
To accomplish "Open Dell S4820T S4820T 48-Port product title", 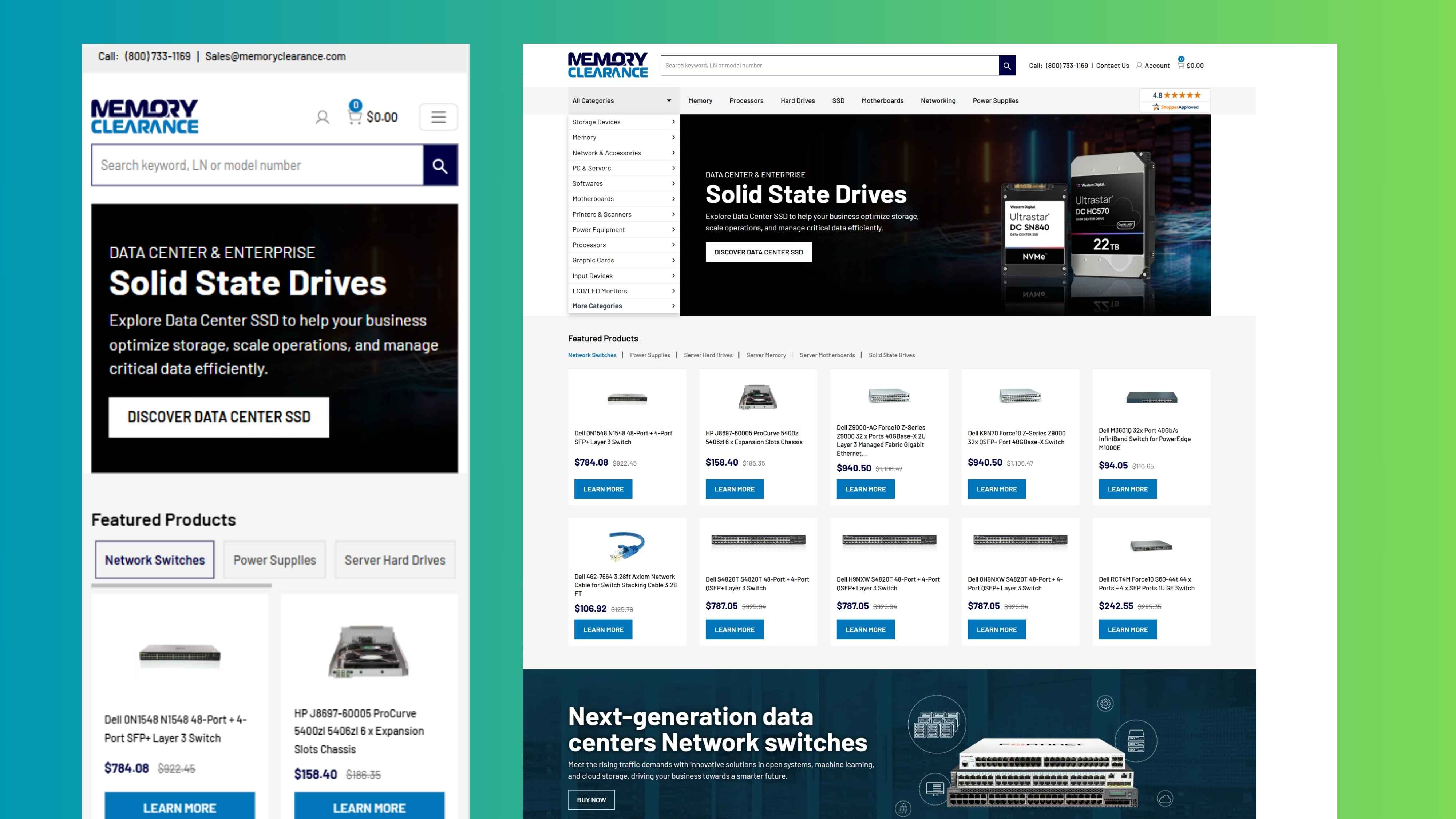I will pyautogui.click(x=757, y=584).
